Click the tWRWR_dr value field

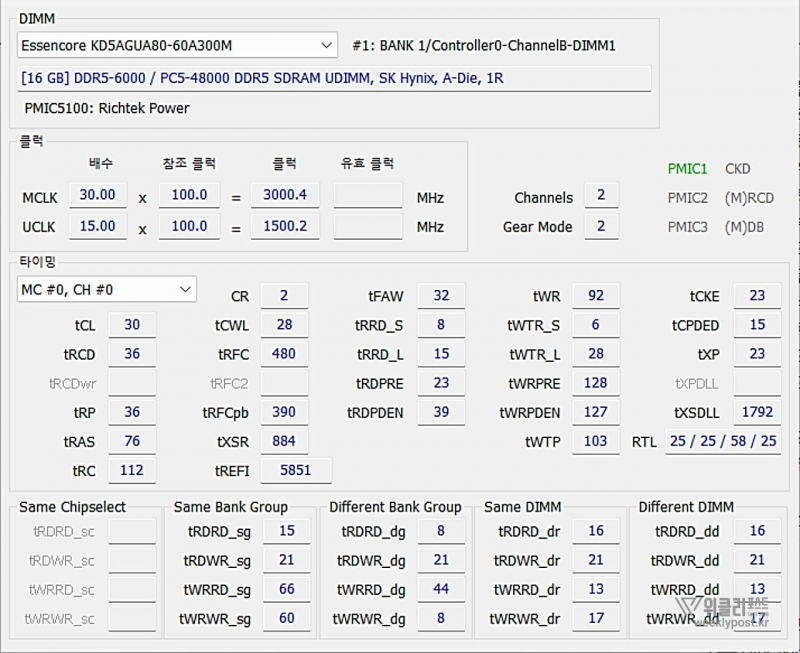click(x=596, y=618)
